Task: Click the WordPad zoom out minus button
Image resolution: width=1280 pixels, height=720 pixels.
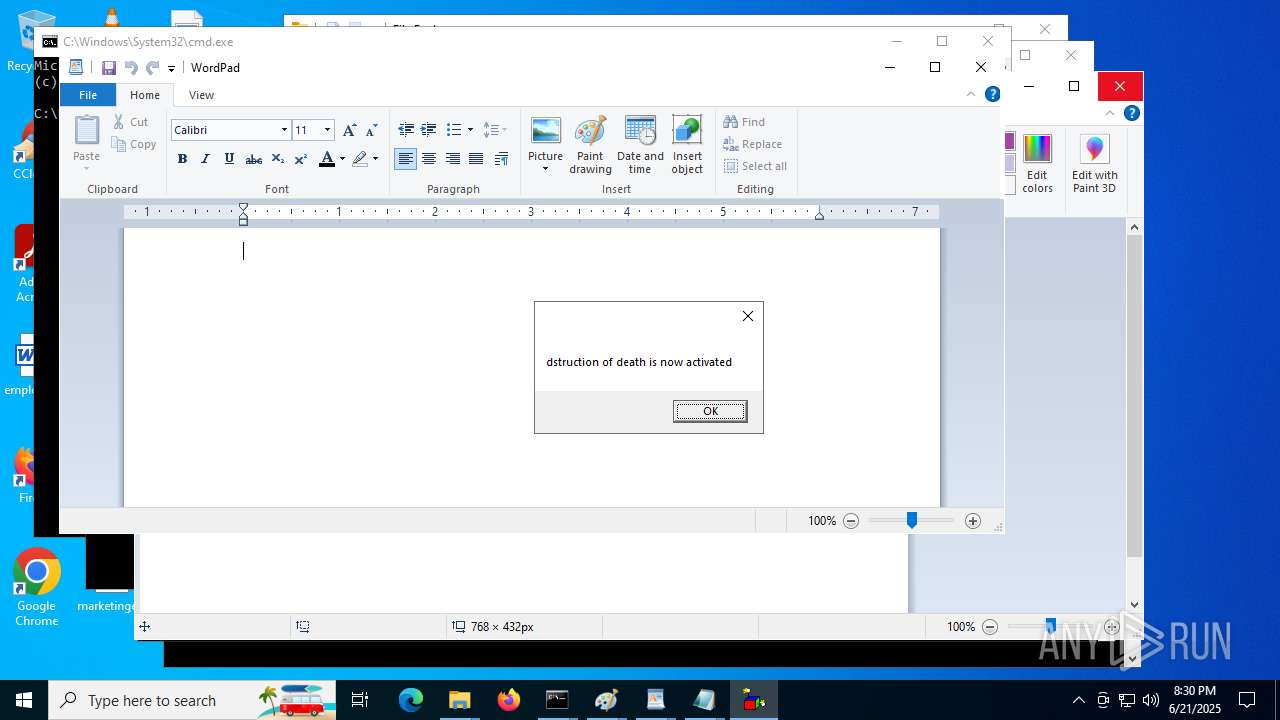Action: (851, 521)
